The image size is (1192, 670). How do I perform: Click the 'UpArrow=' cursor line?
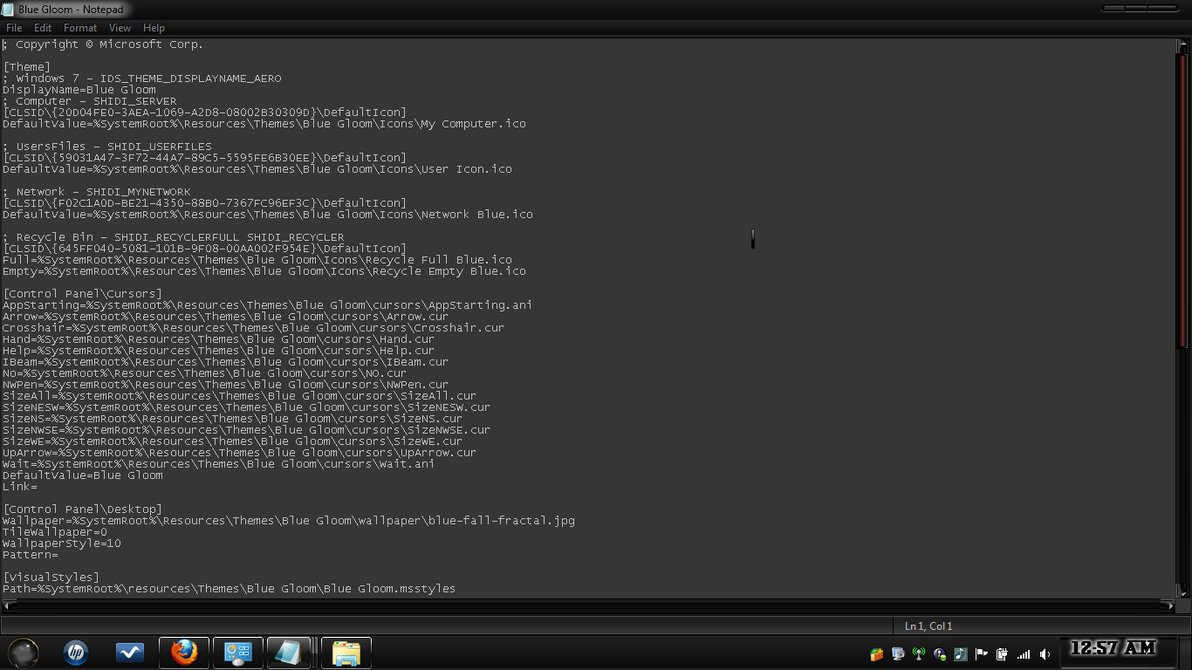click(239, 452)
